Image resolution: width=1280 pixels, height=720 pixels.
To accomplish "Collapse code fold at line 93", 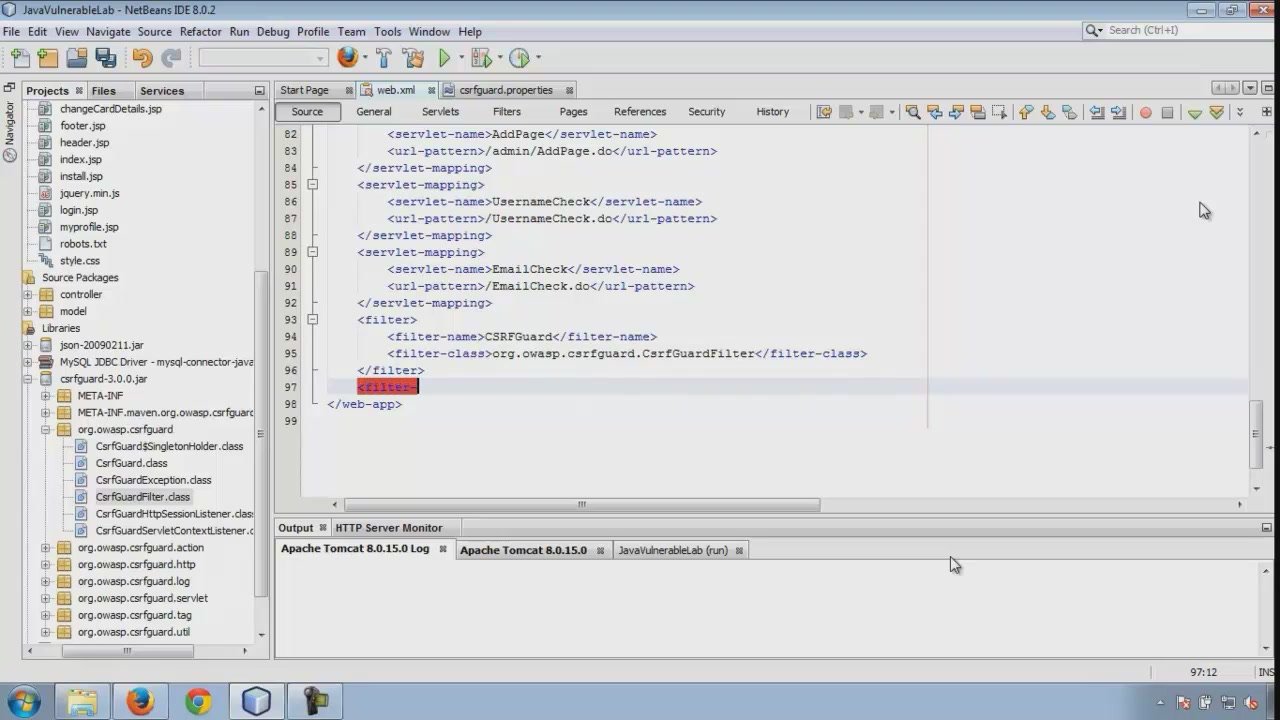I will click(312, 320).
